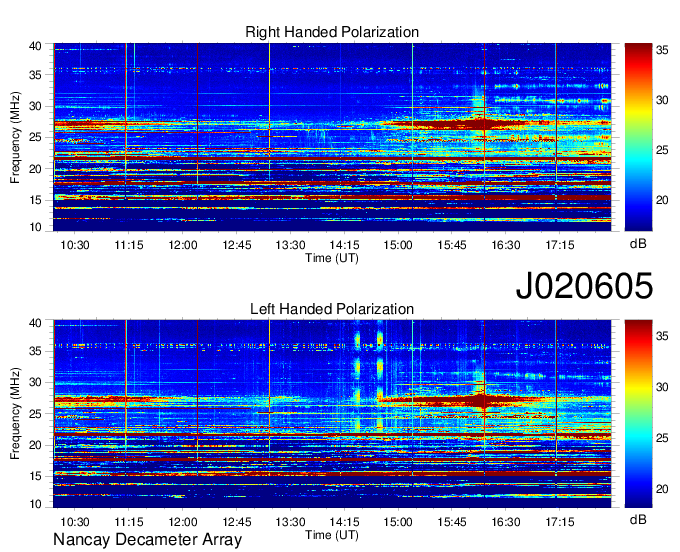Click the top plot's 'Frequency (MHz)' axis label
This screenshot has width=680, height=552.
point(15,137)
